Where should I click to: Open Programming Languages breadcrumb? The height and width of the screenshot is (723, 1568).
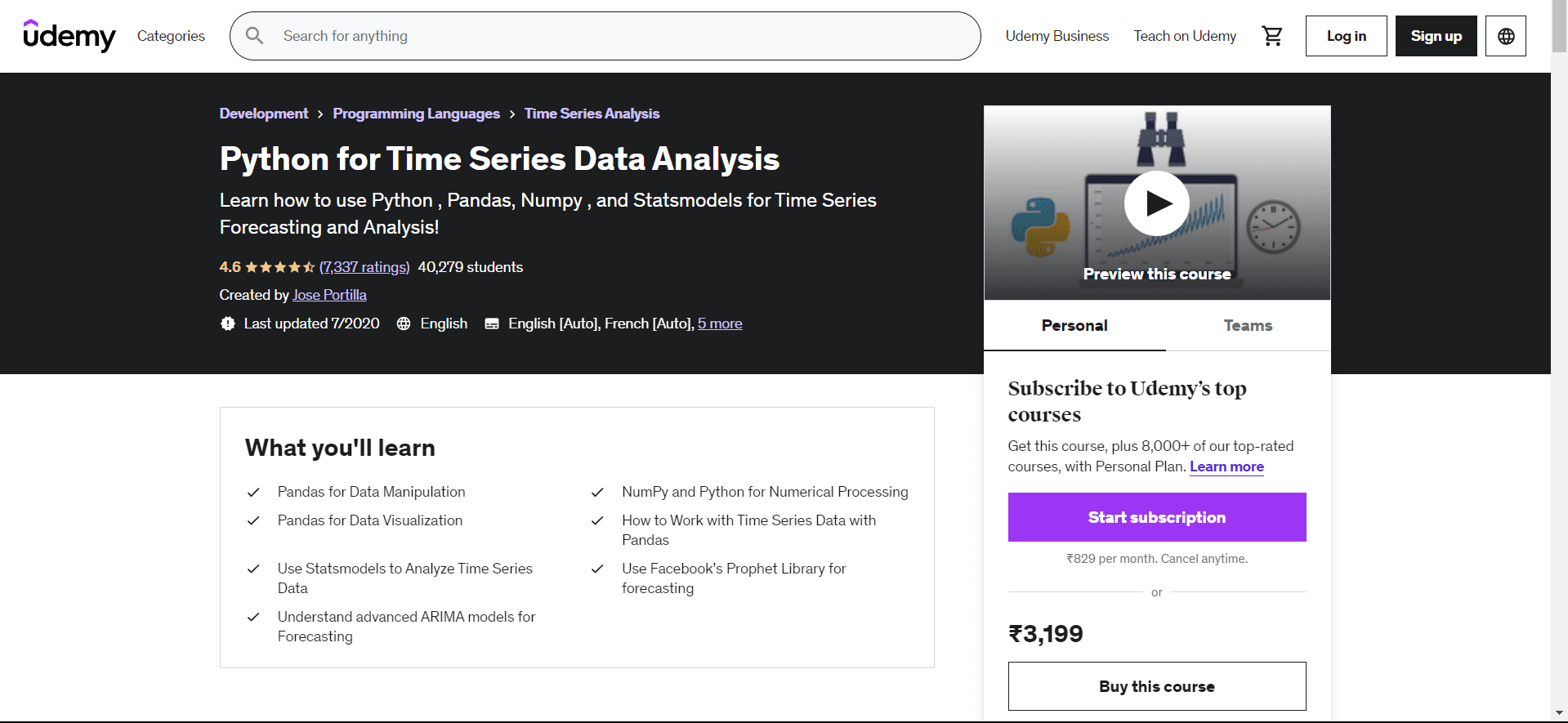(416, 114)
